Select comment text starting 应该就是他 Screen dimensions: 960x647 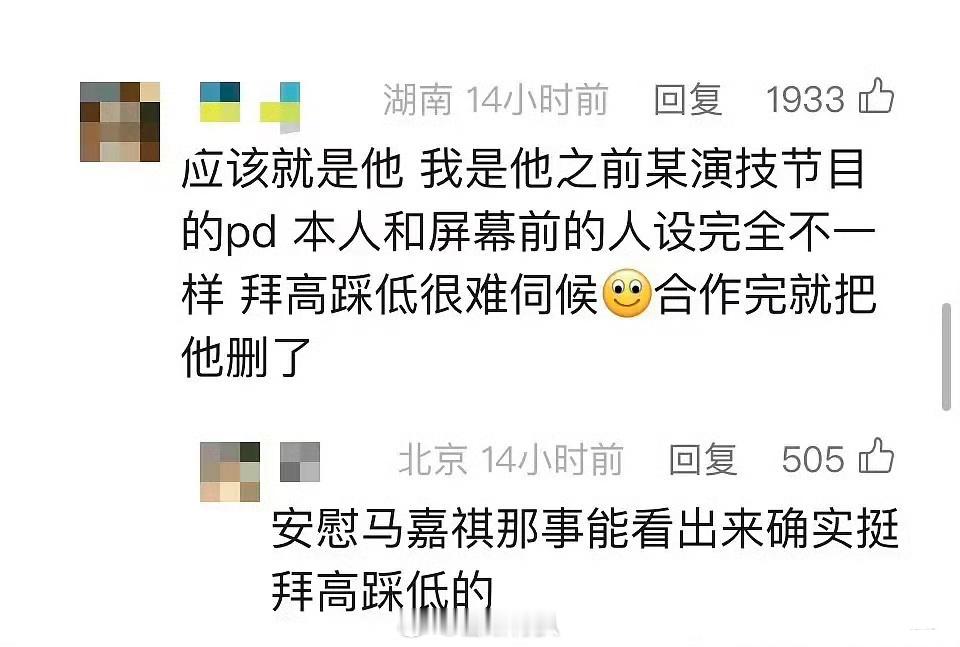click(529, 263)
